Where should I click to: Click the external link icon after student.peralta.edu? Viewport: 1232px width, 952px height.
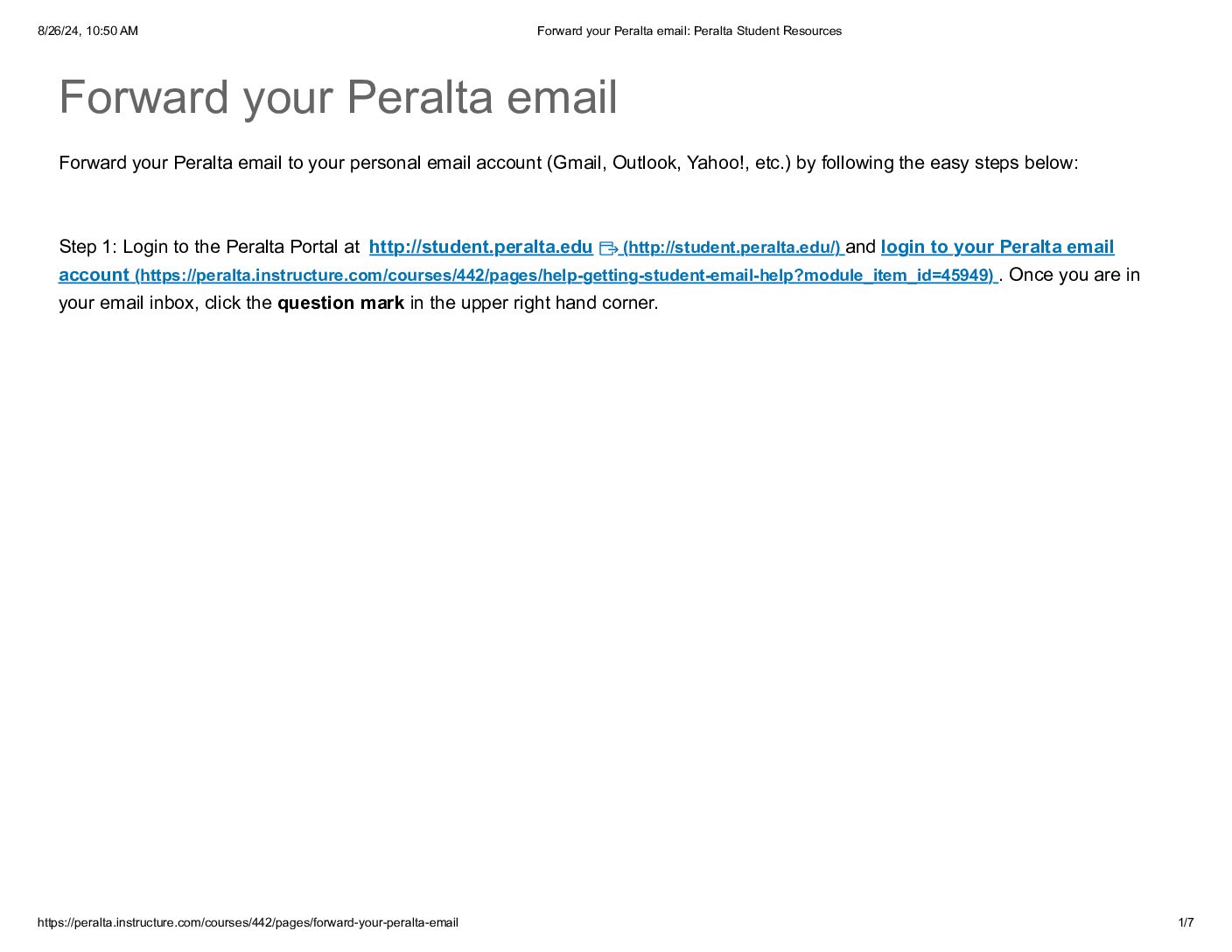(x=608, y=248)
